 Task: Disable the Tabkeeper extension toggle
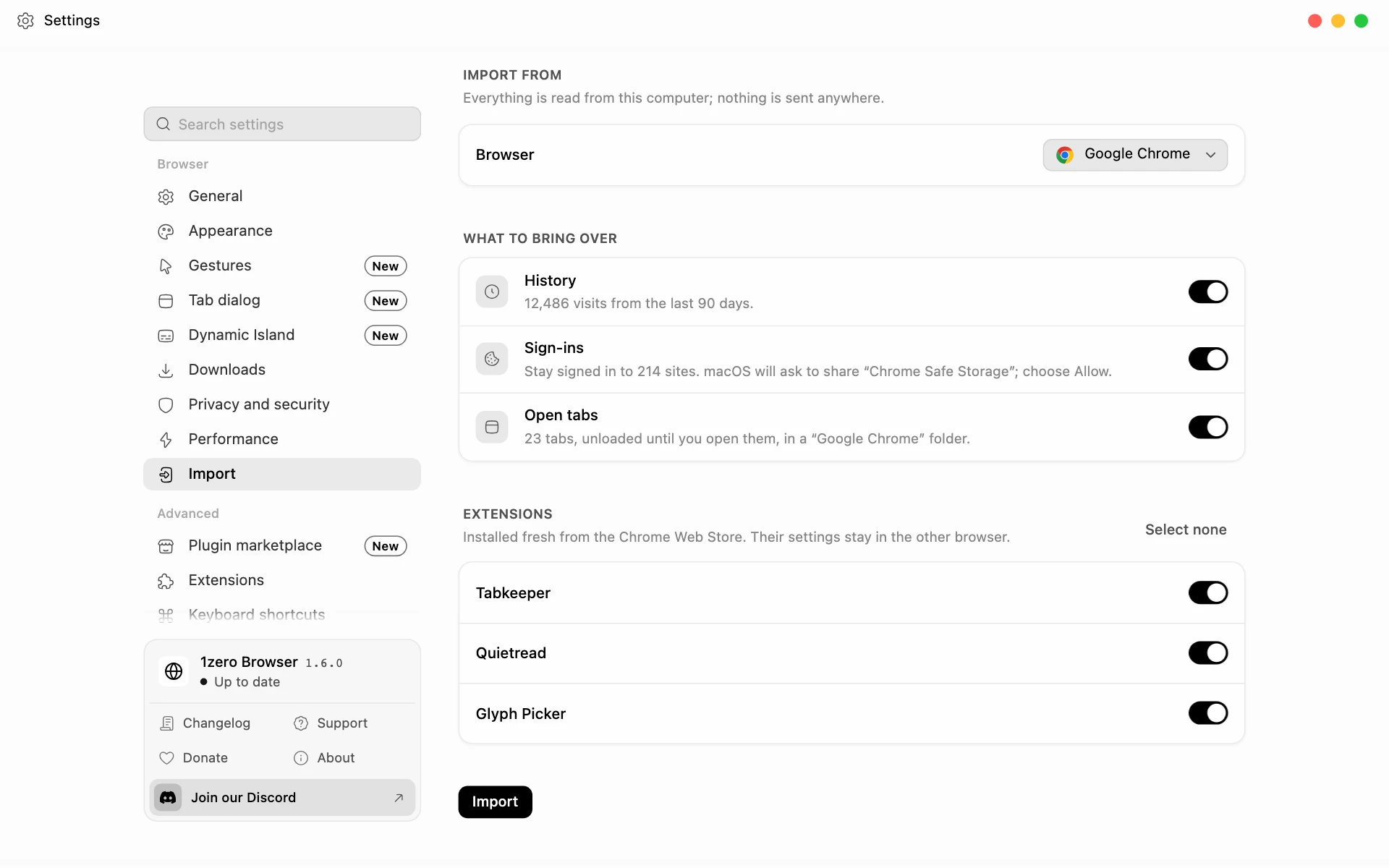[1208, 592]
